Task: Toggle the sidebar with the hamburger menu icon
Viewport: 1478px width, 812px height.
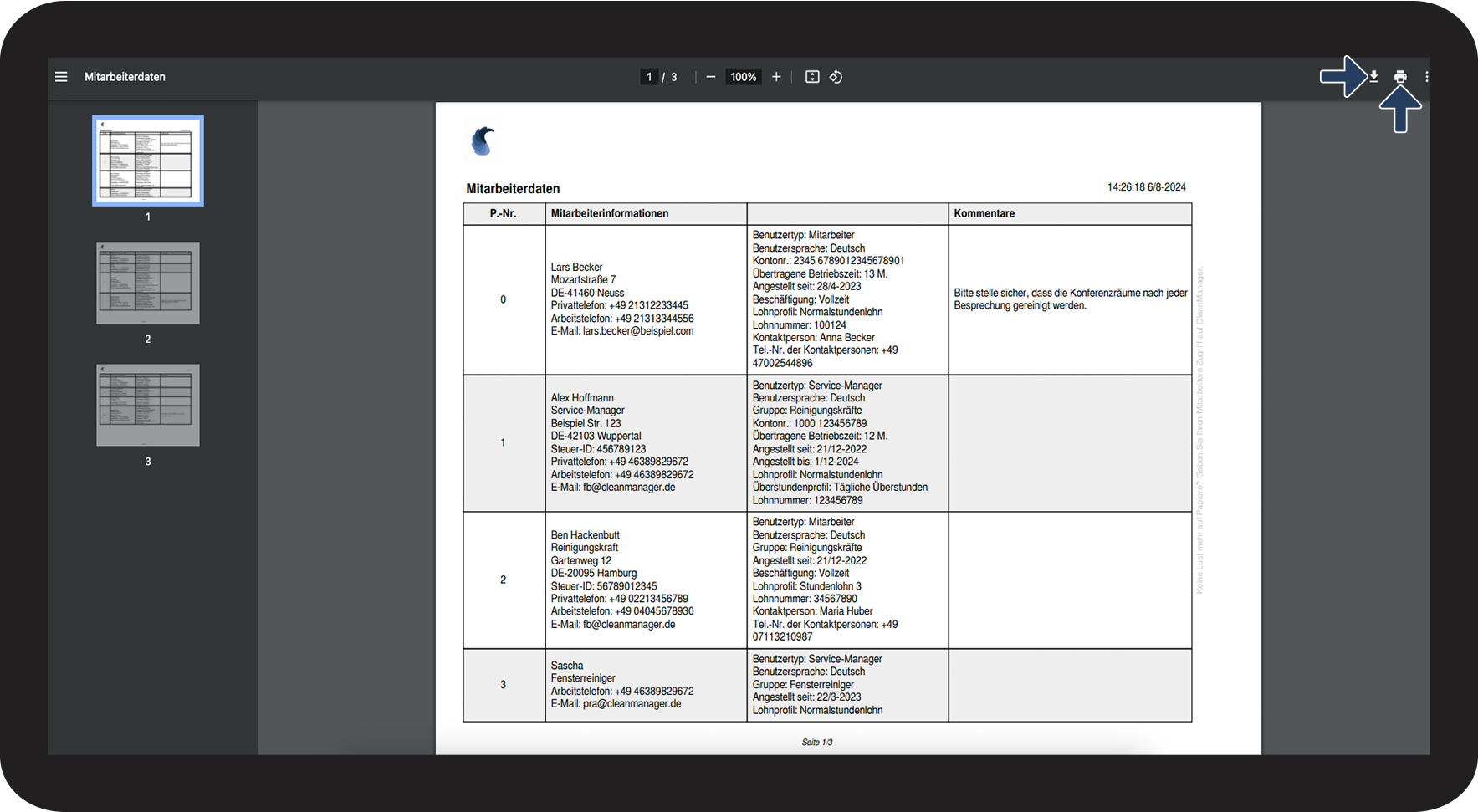Action: tap(61, 77)
